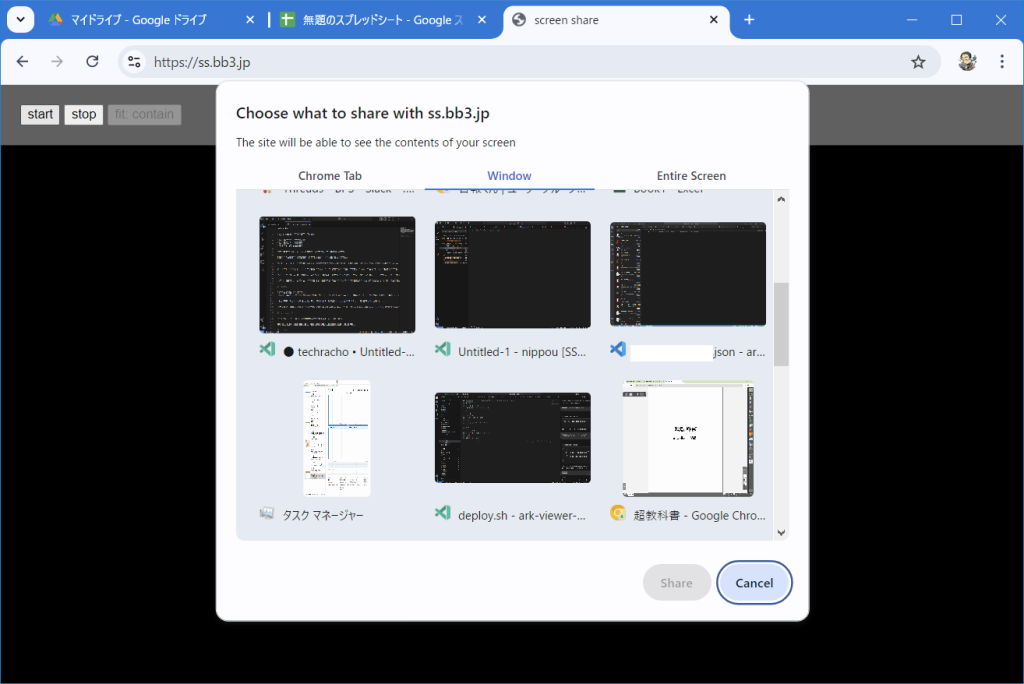
Task: Cancel the screen share dialog
Action: pos(754,583)
